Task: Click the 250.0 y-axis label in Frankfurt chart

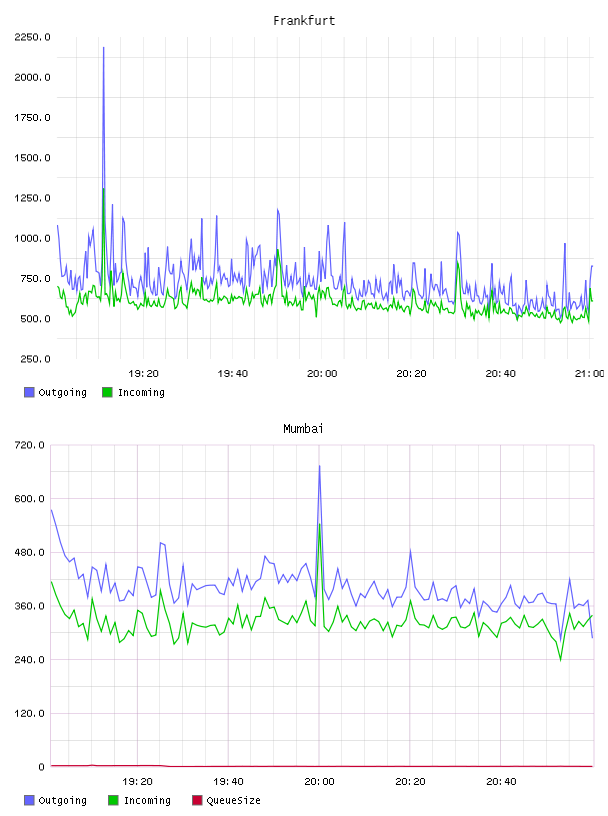Action: tap(35, 359)
